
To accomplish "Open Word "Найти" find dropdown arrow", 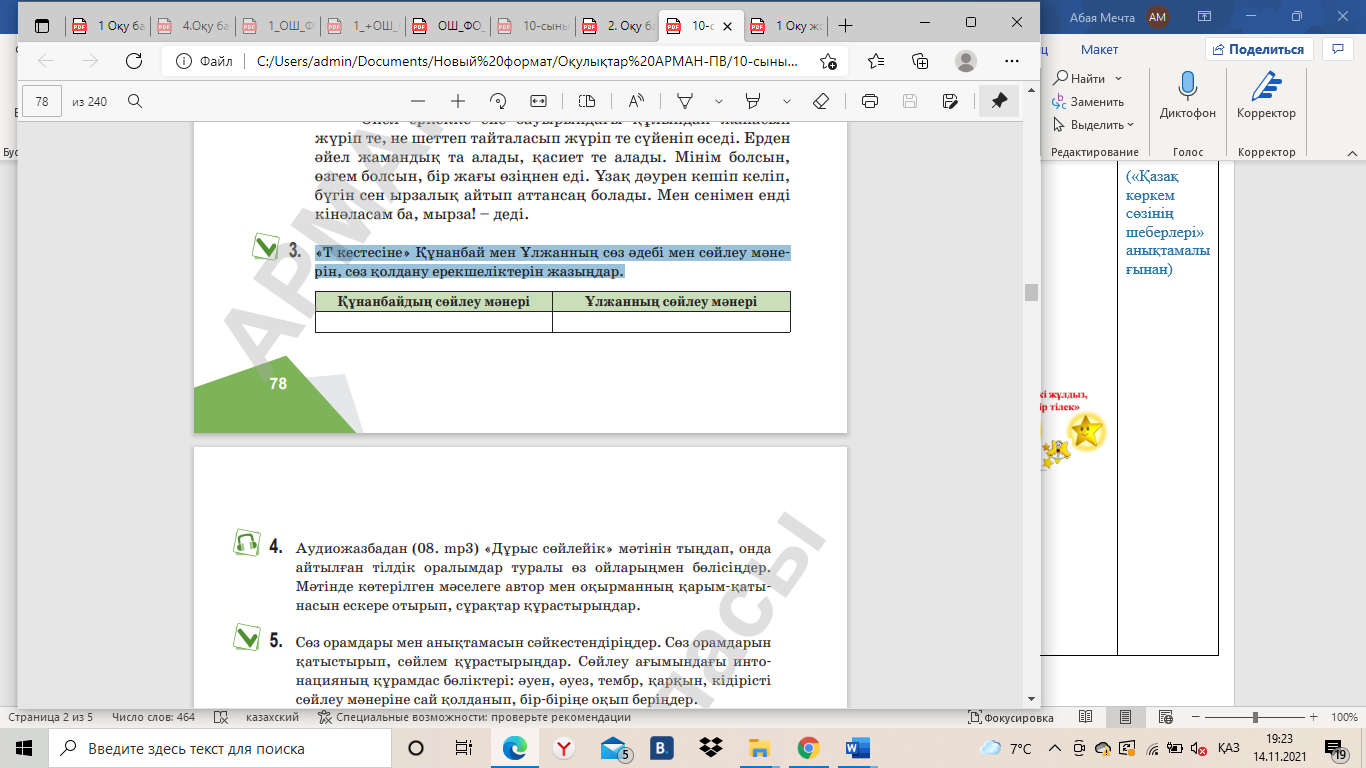I will [1118, 78].
